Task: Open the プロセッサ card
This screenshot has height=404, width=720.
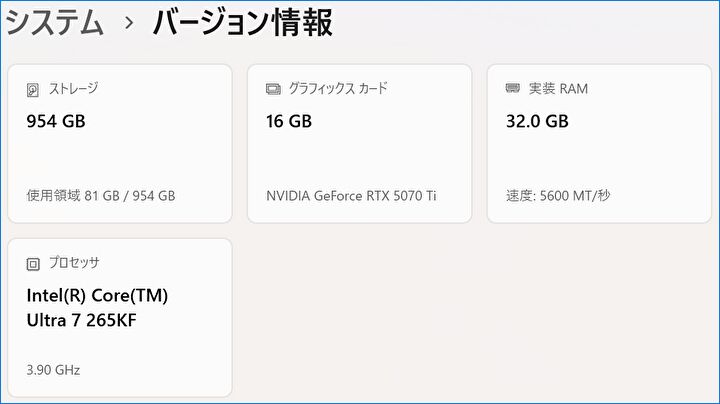Action: [120, 317]
